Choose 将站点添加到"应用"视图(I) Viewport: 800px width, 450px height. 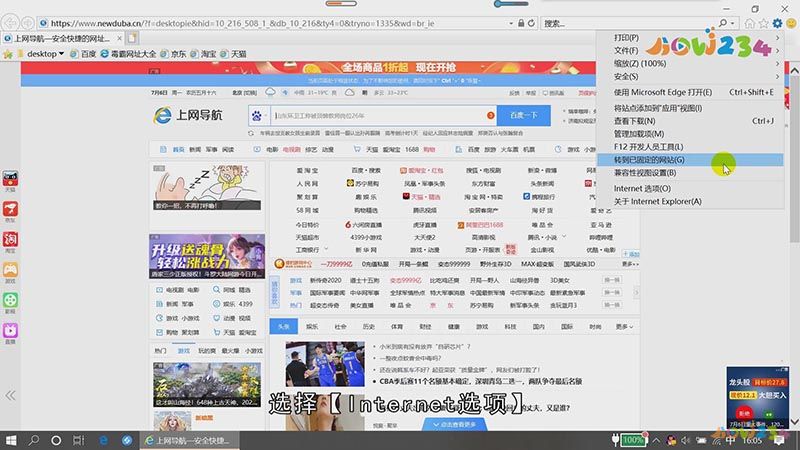pos(690,108)
